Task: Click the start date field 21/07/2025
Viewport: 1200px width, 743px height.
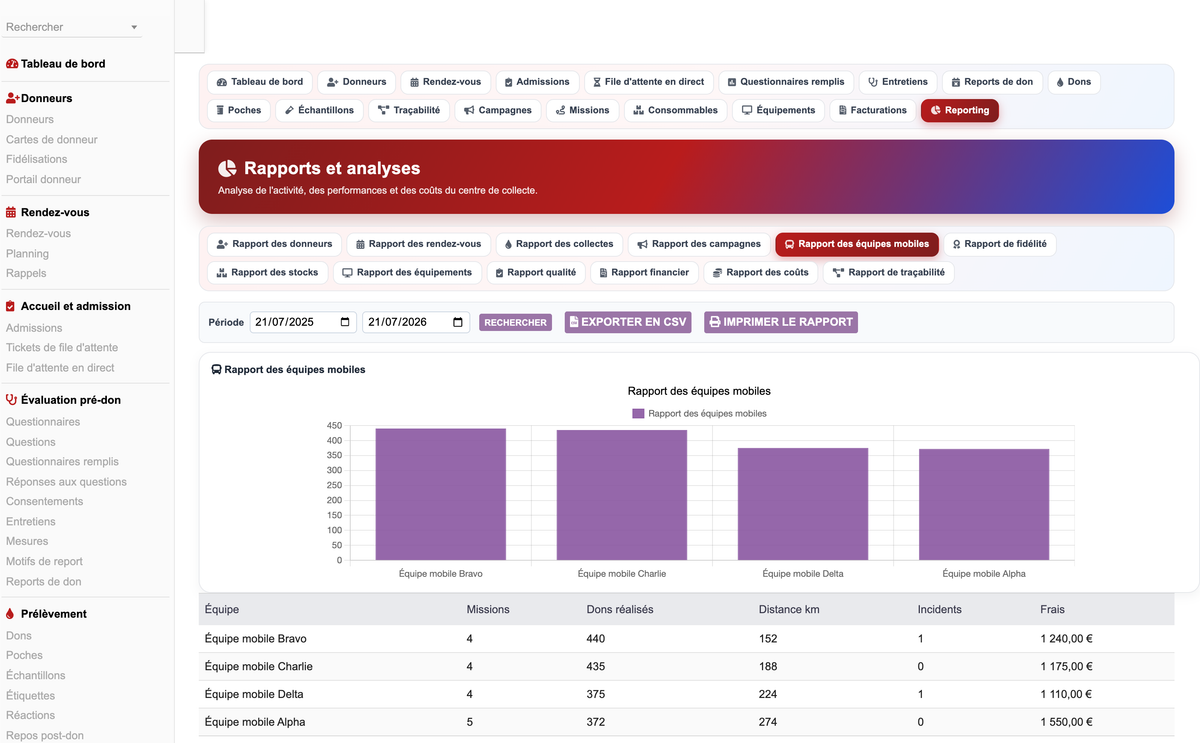Action: [x=303, y=322]
